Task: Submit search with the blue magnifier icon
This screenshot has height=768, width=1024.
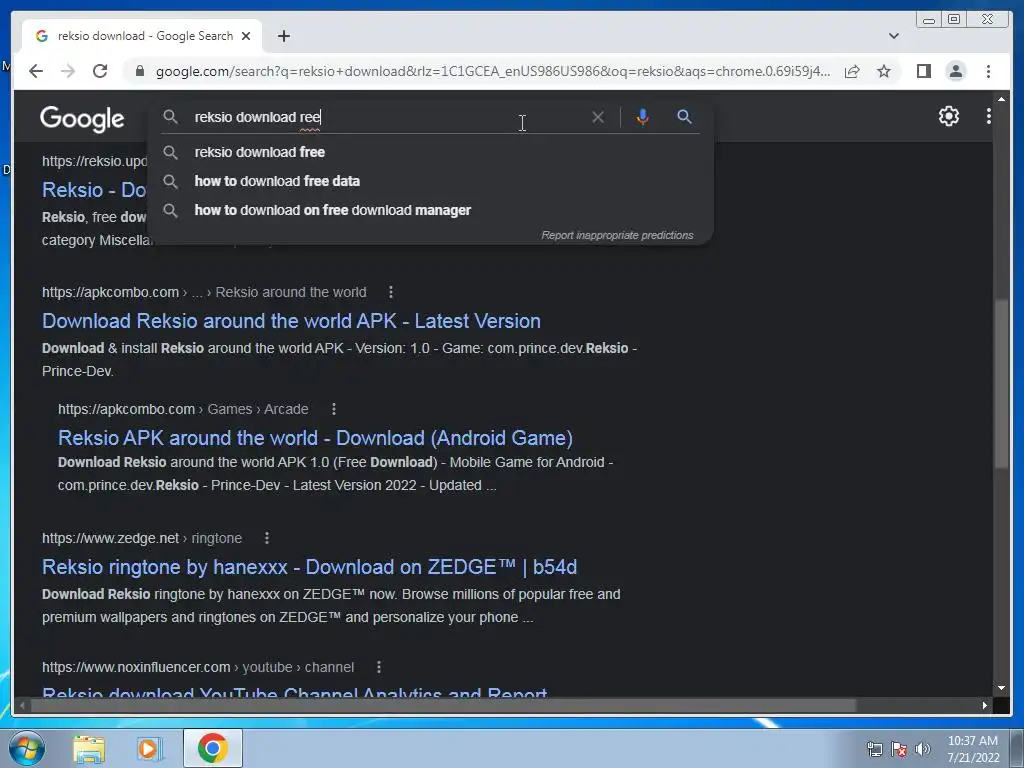Action: click(x=684, y=117)
